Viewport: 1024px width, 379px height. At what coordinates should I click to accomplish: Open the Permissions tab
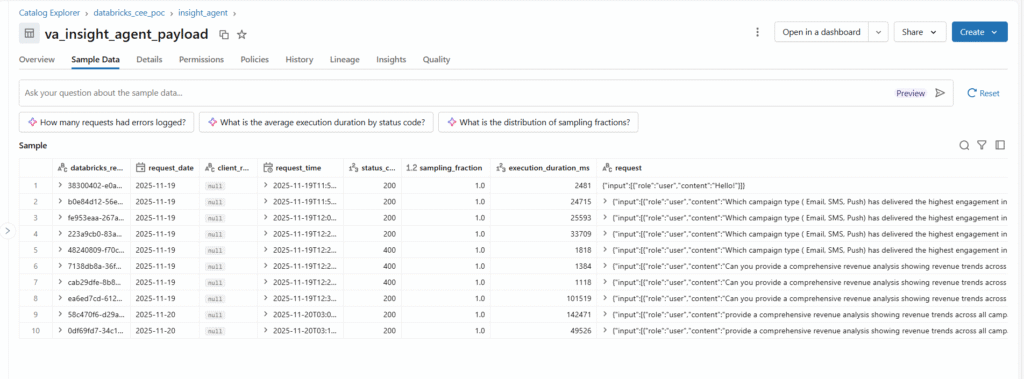tap(201, 59)
